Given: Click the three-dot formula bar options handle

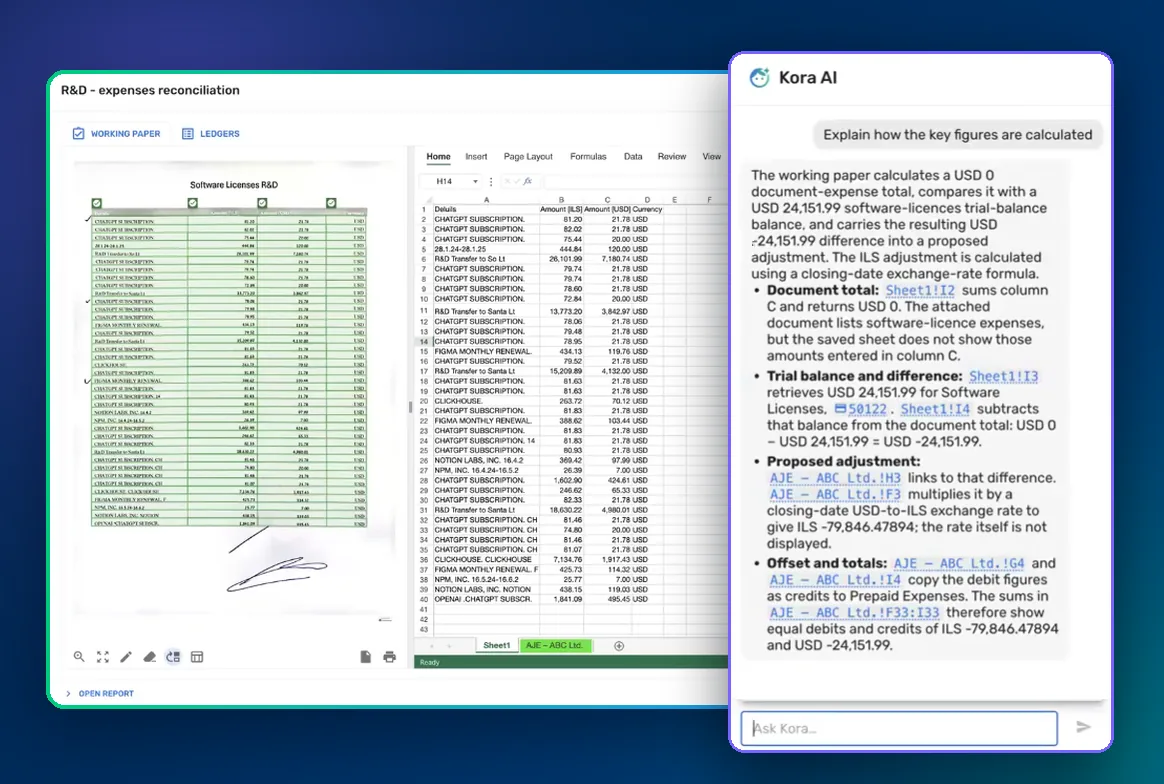Looking at the screenshot, I should point(491,181).
